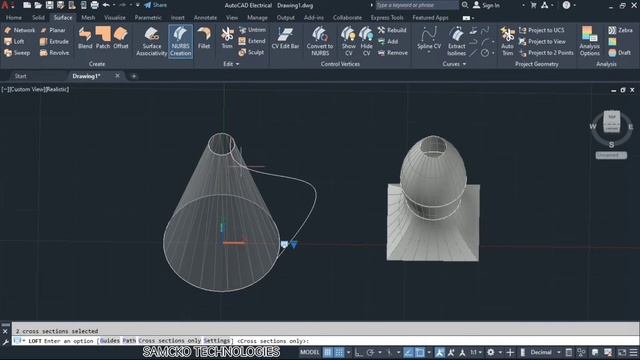Viewport: 640px width, 360px height.
Task: Click Remove control vertices tool
Action: pos(393,53)
